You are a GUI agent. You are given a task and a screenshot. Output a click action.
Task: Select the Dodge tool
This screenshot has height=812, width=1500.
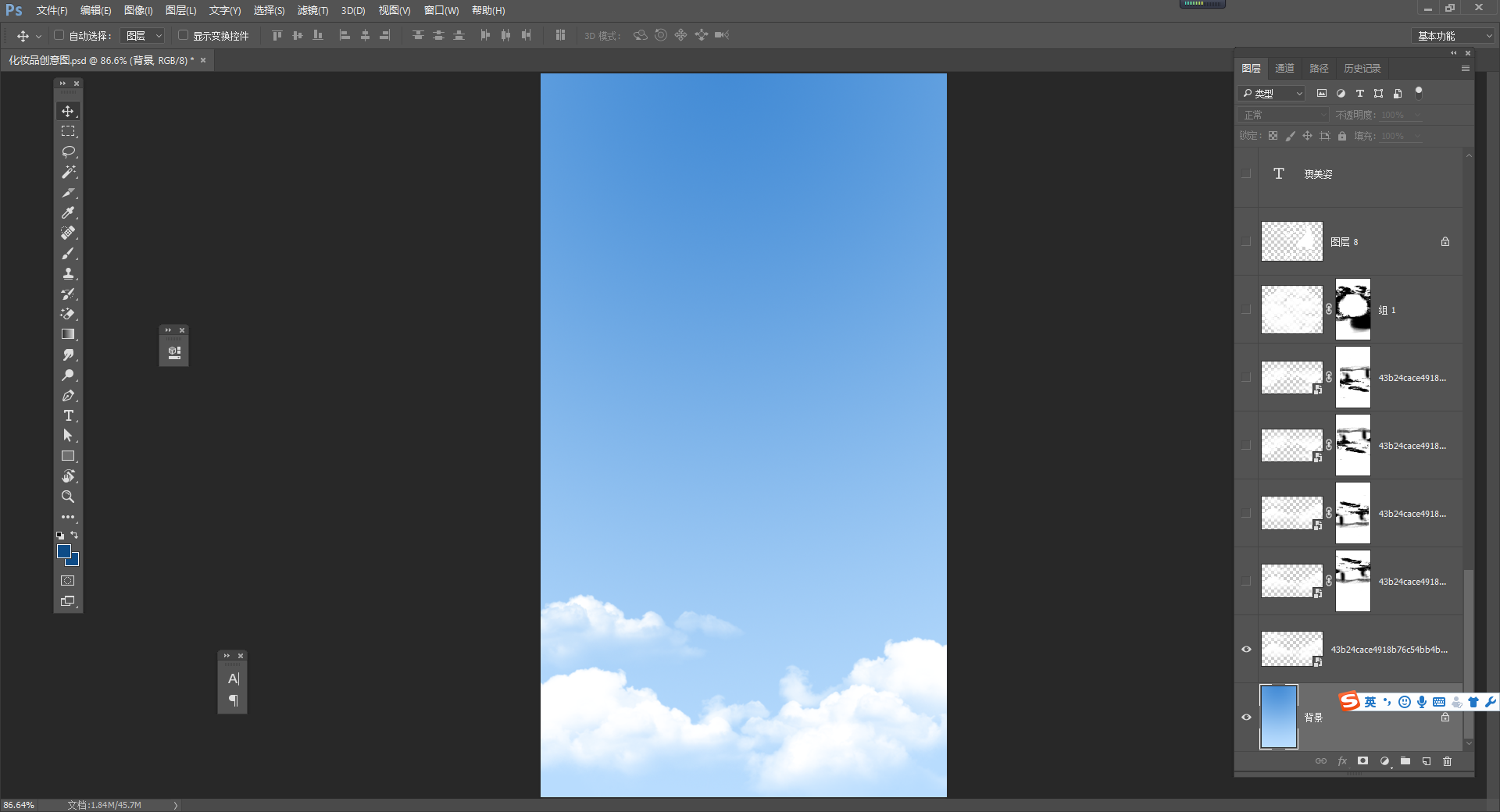point(68,375)
